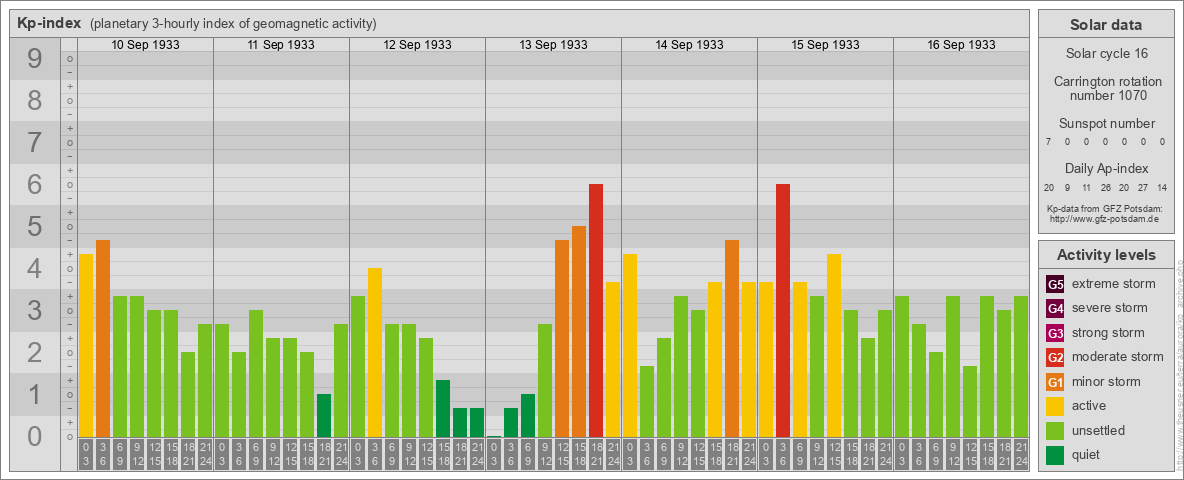Click the short green 12-15h bar on 16 Sep
Viewport: 1184px width, 480px height.
pos(970,402)
